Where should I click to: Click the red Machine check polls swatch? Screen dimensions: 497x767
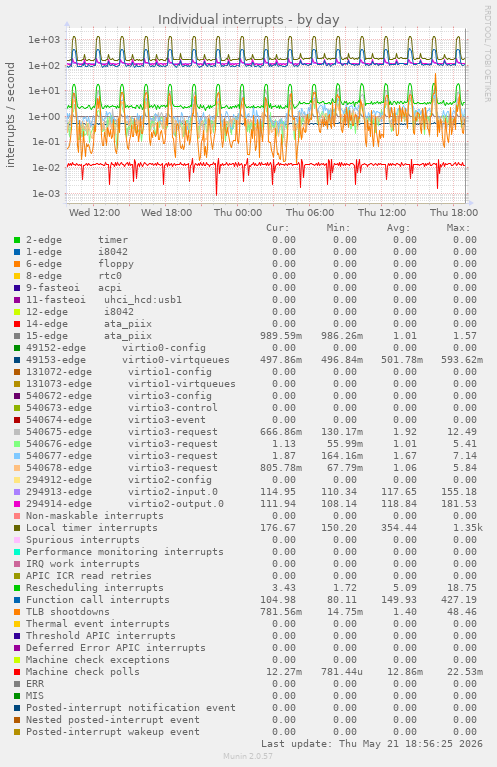(17, 672)
